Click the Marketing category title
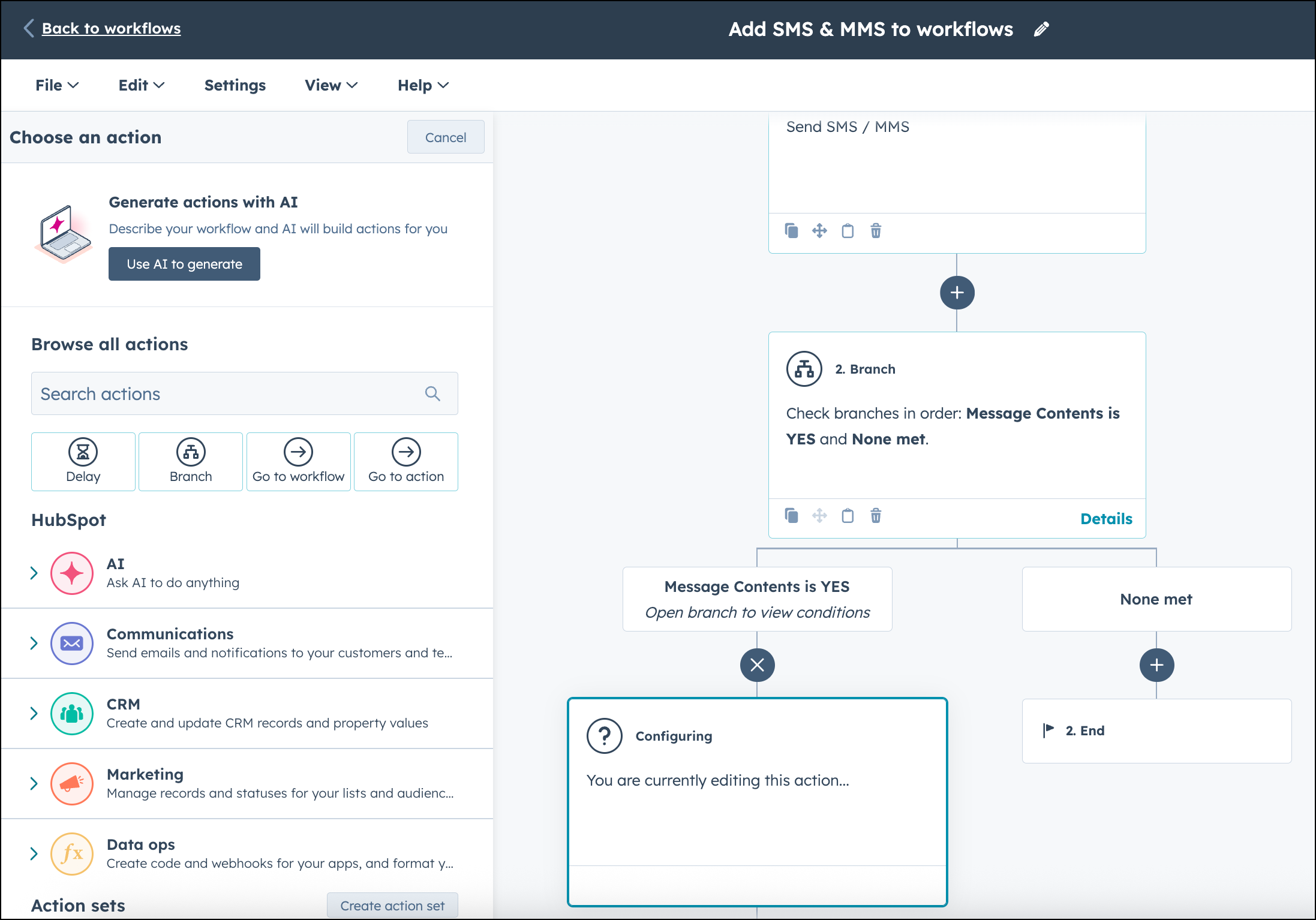This screenshot has width=1316, height=920. click(x=145, y=774)
